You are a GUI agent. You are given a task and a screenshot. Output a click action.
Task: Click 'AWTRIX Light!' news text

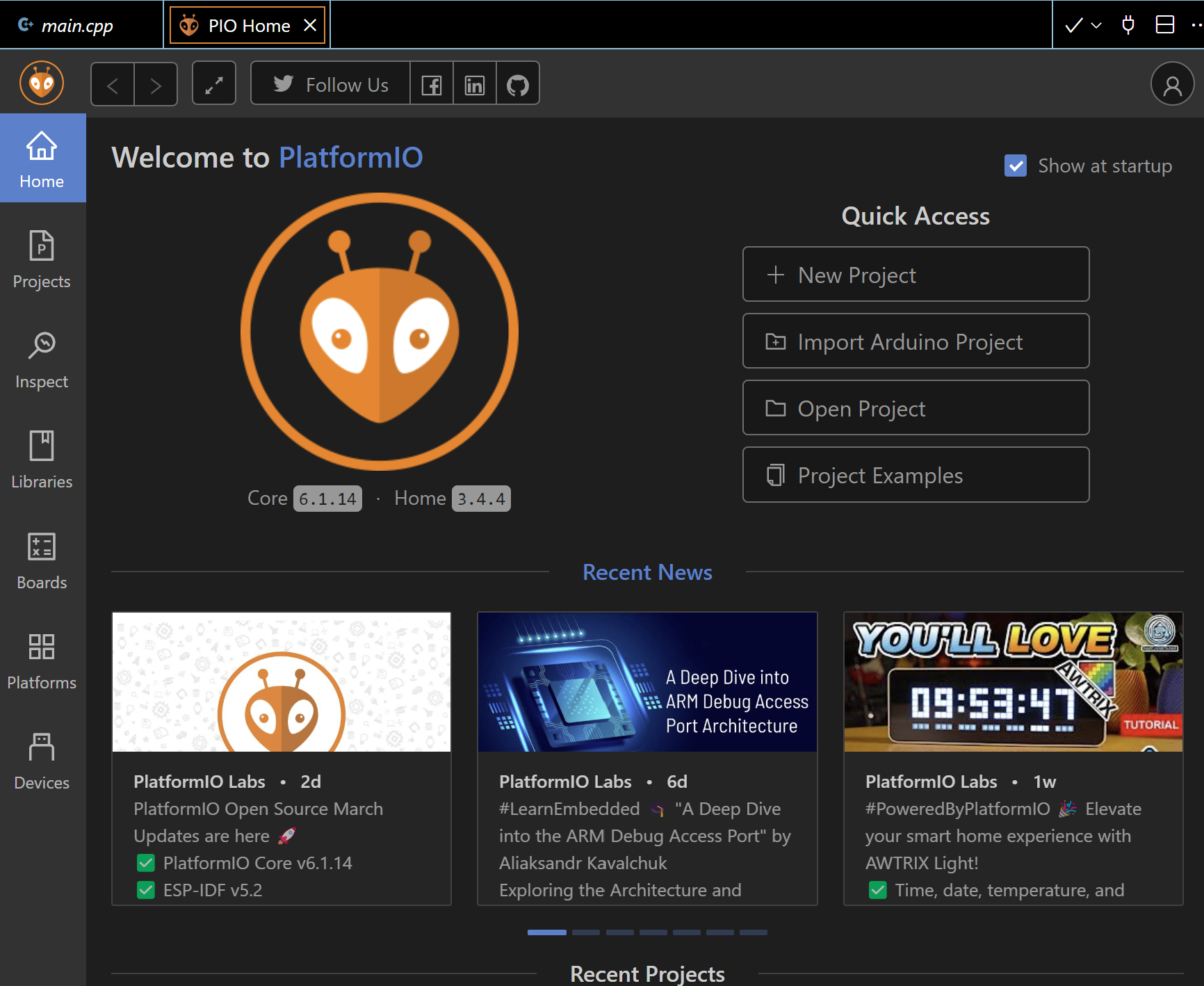click(922, 863)
